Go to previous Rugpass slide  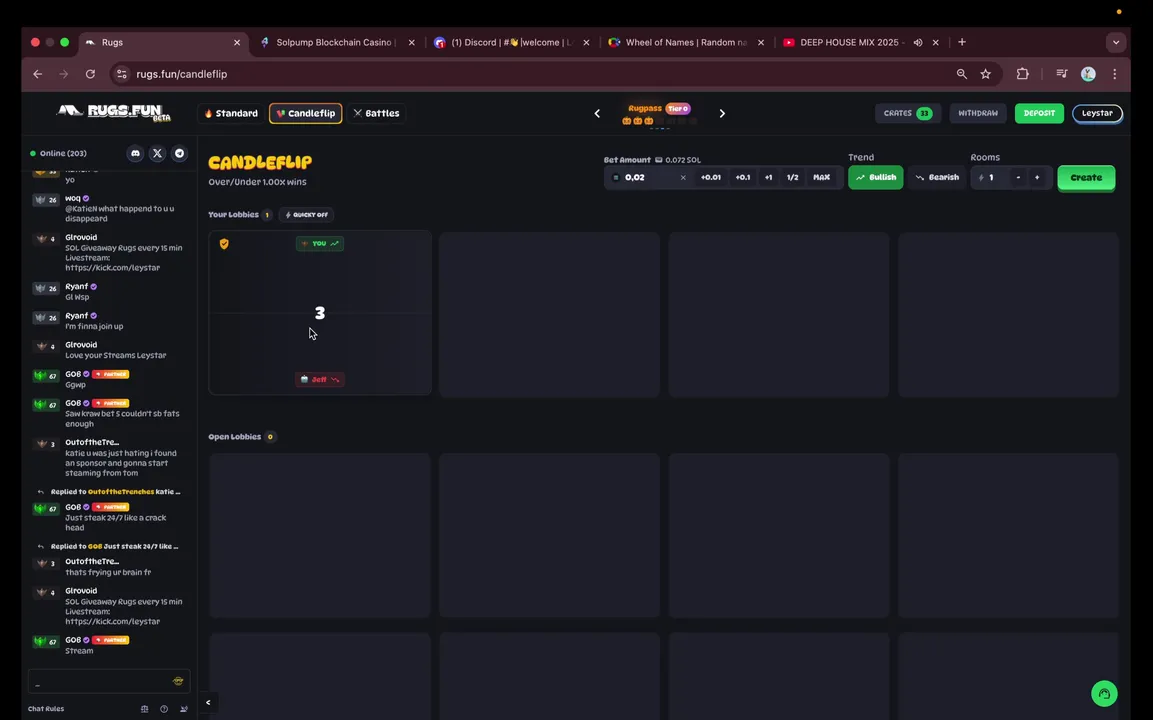pos(597,113)
